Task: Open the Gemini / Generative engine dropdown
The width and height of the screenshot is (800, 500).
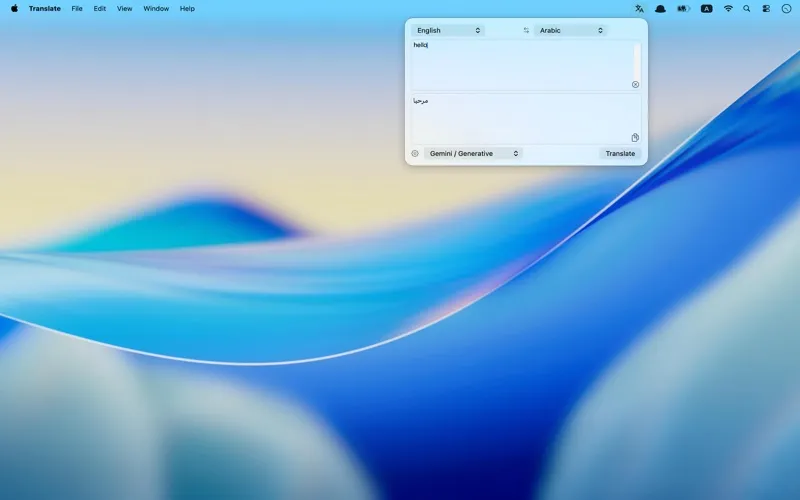Action: (473, 154)
